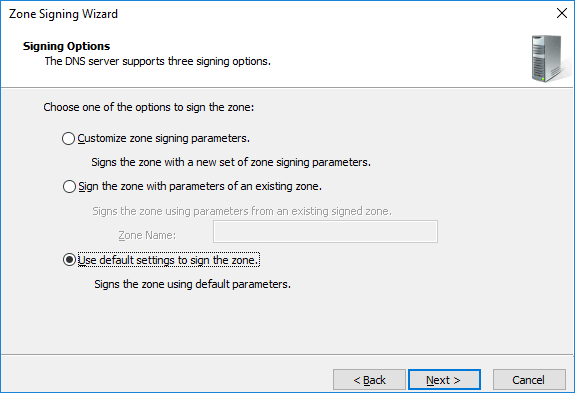Click the 'Zone Name:' field label
Image resolution: width=575 pixels, height=393 pixels.
(x=147, y=235)
